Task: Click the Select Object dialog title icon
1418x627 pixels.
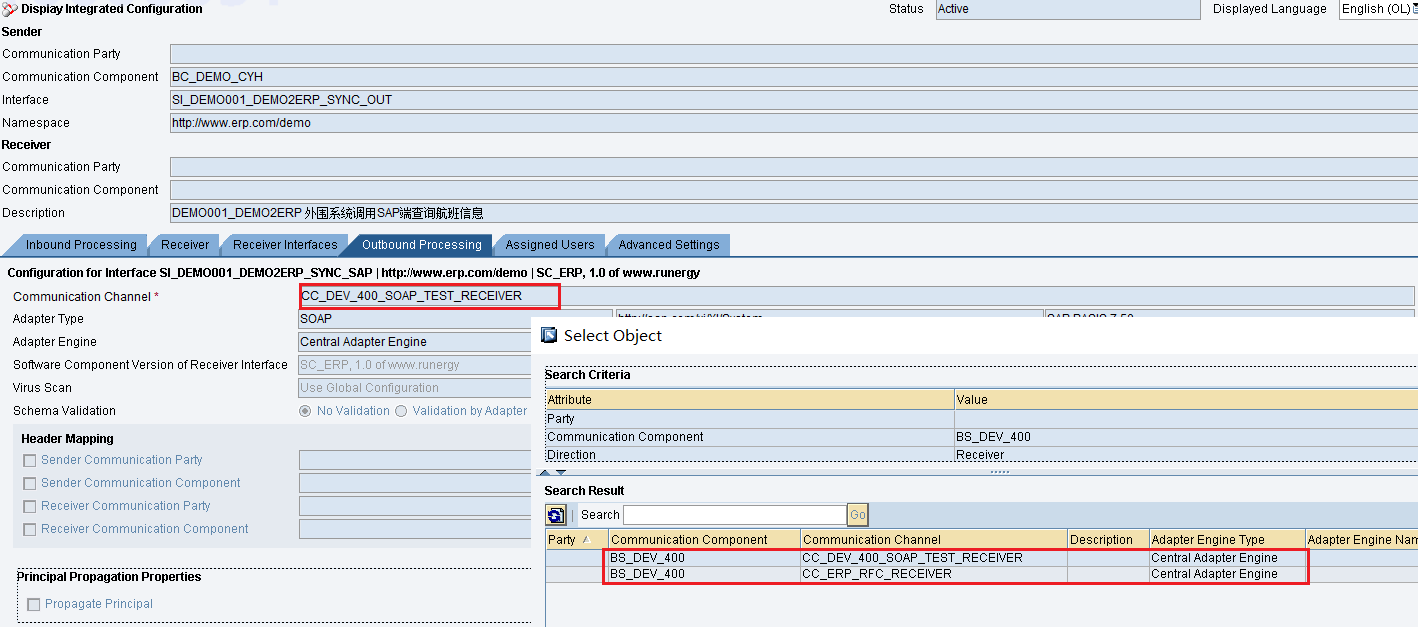Action: (549, 335)
